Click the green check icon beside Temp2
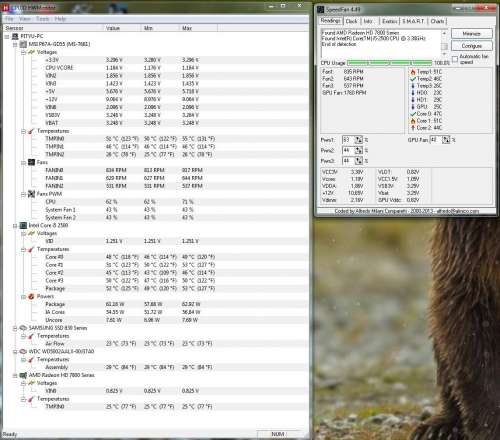 pyautogui.click(x=413, y=79)
